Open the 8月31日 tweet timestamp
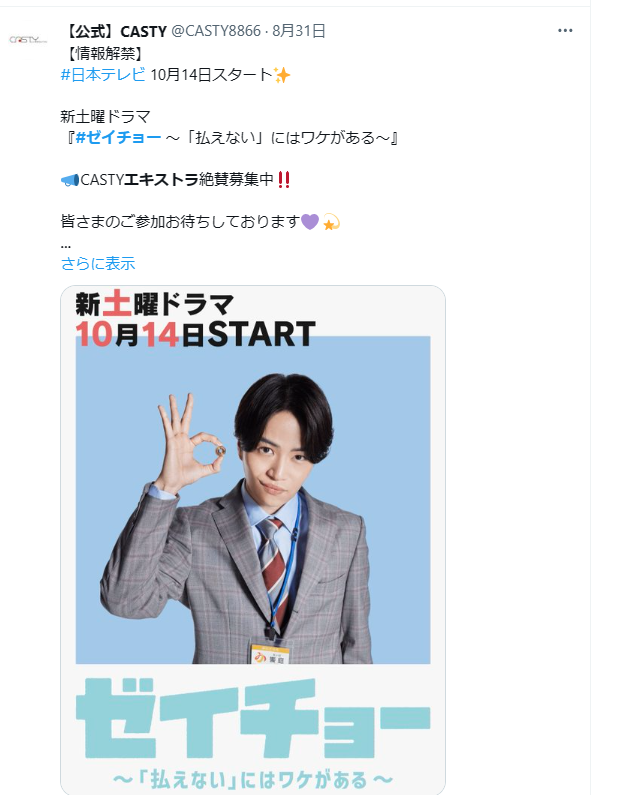The image size is (632, 795). pyautogui.click(x=299, y=31)
